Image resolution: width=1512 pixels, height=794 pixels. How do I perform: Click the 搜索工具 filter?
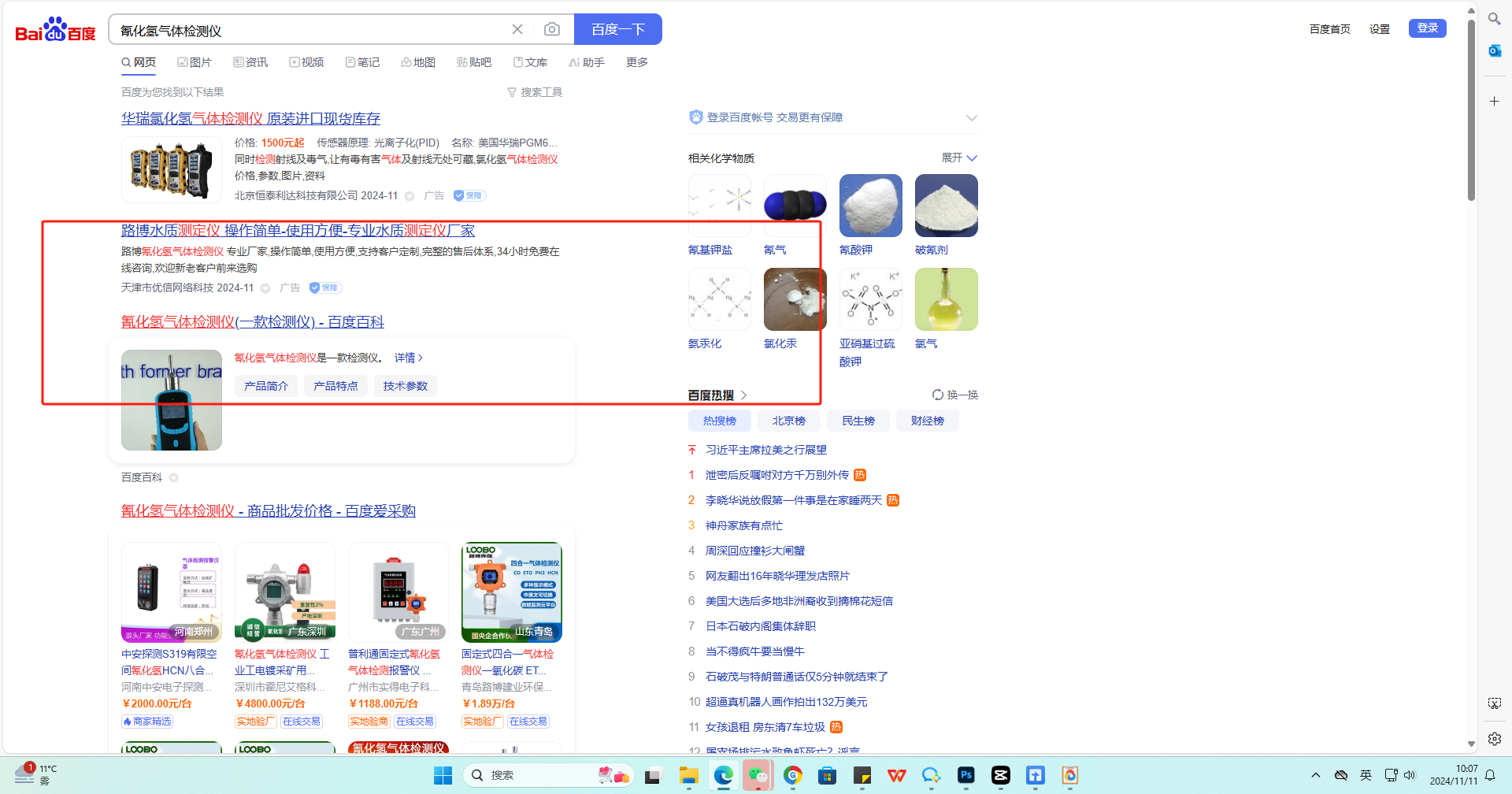534,92
